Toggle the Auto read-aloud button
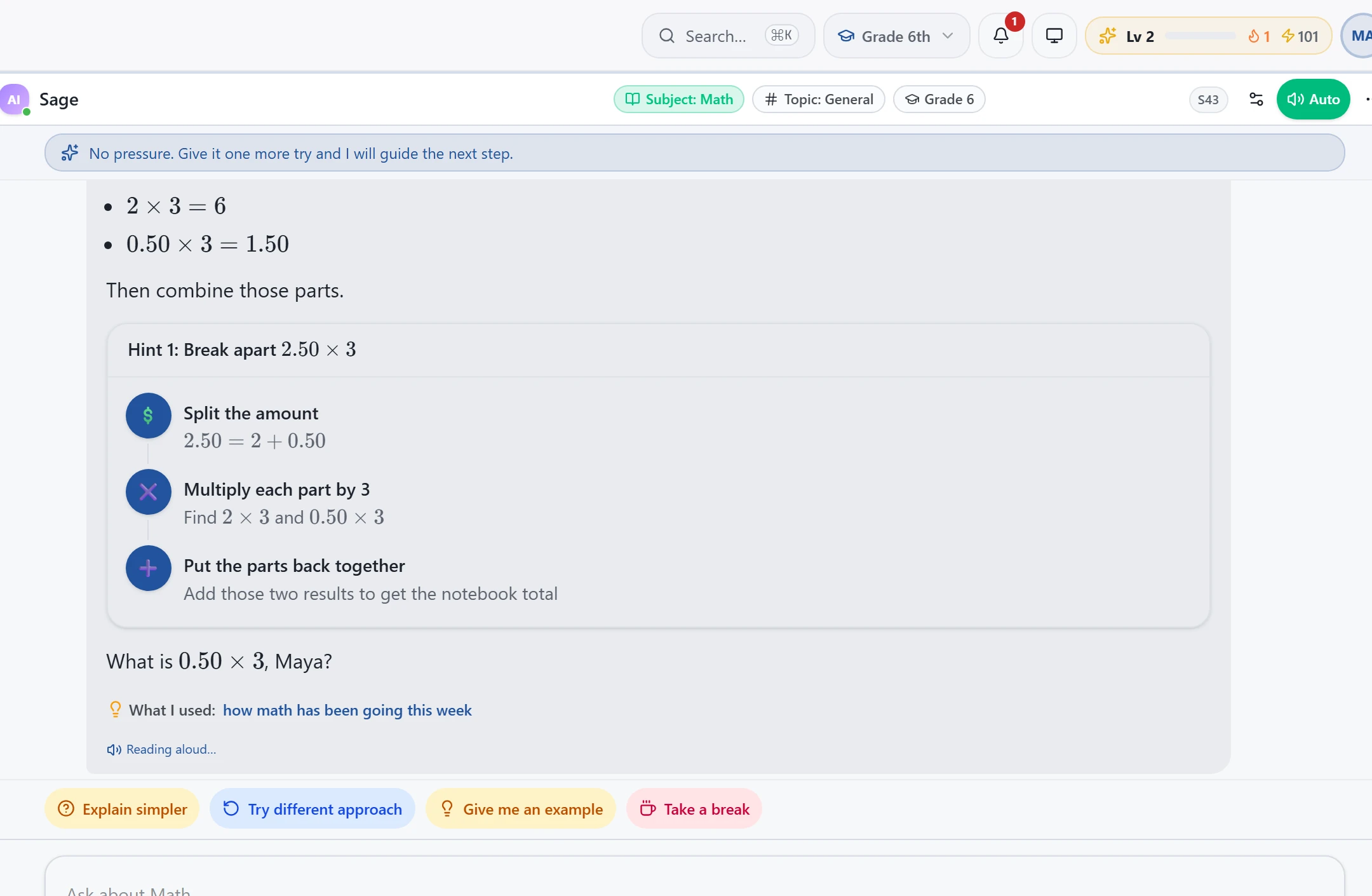This screenshot has width=1372, height=896. (x=1313, y=99)
